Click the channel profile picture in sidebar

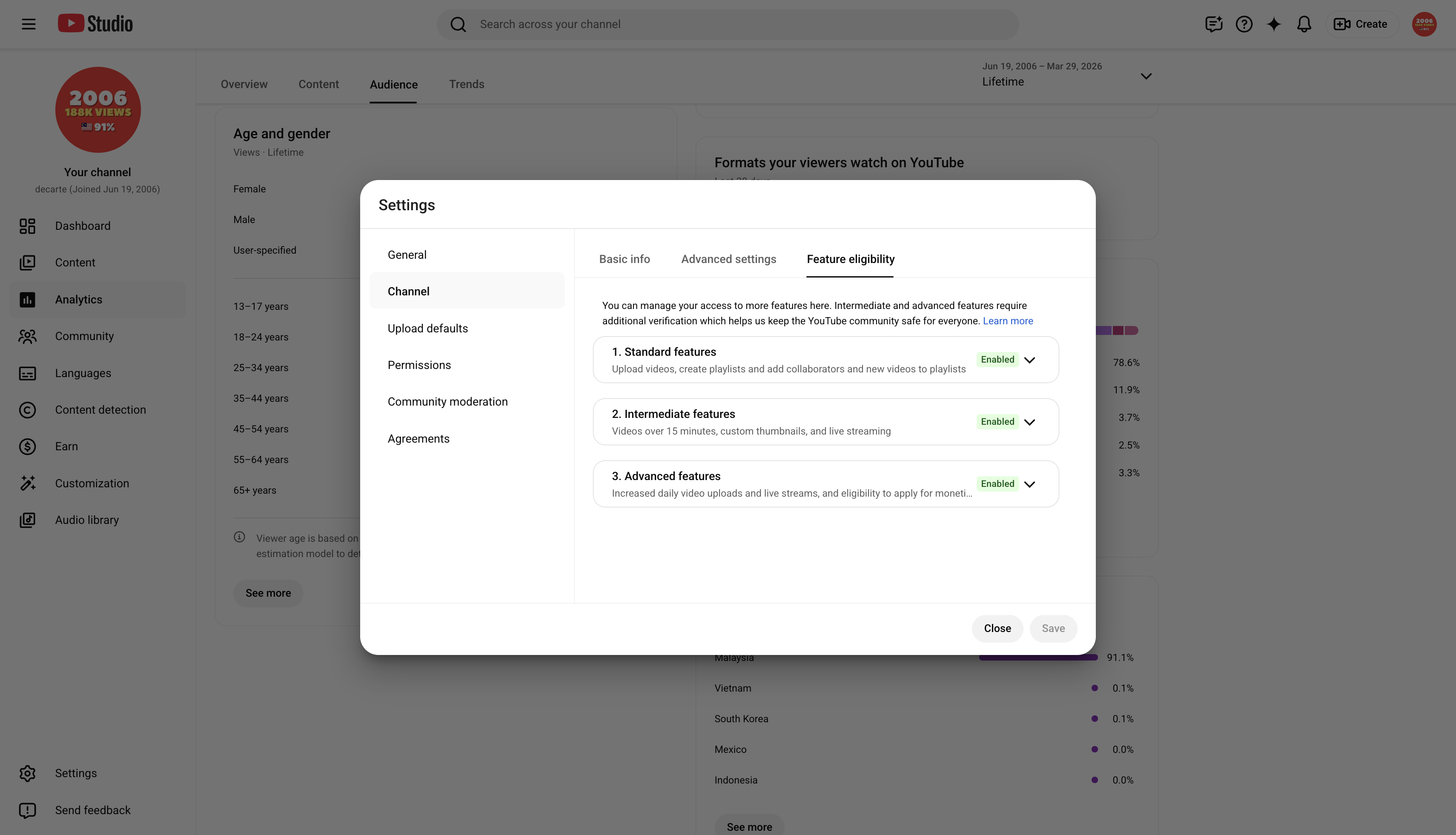point(98,109)
